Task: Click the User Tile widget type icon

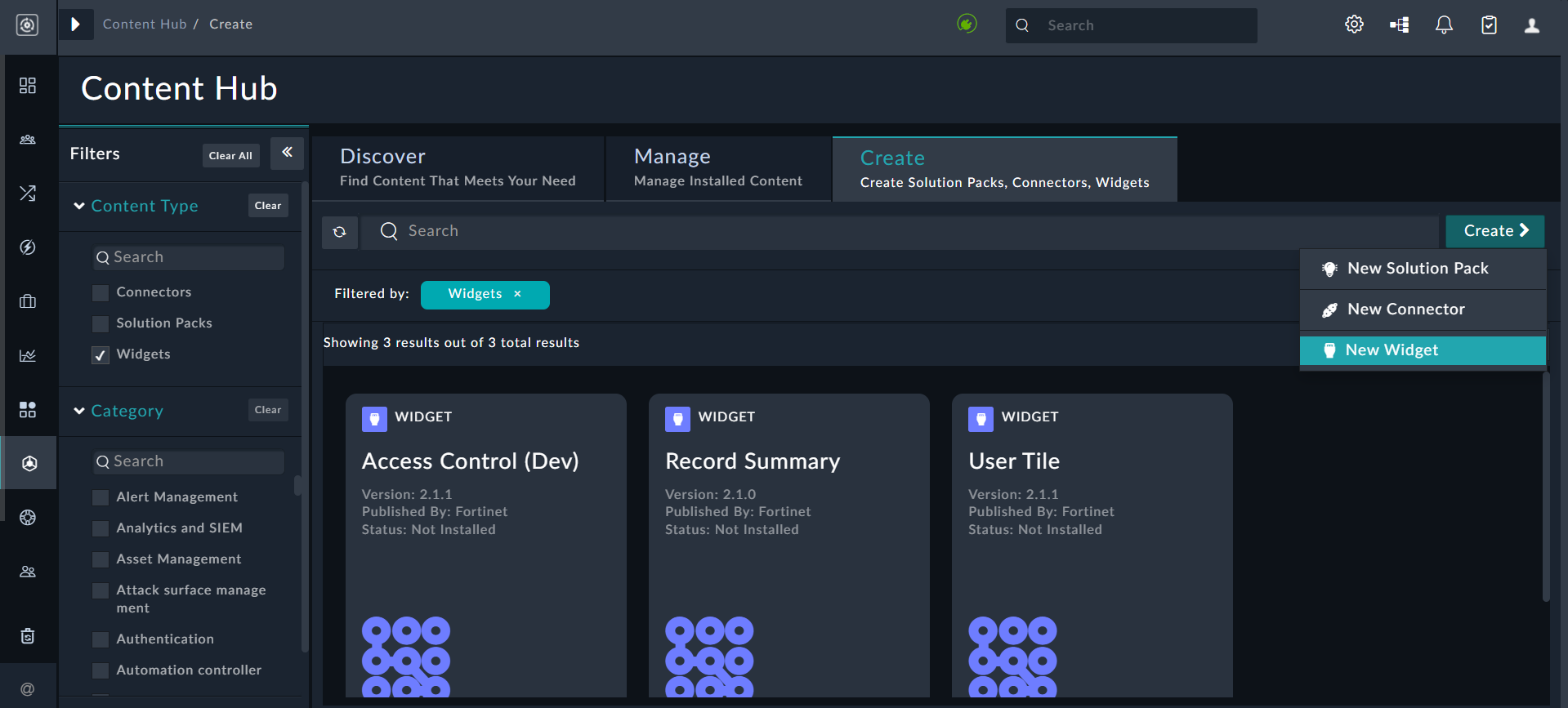Action: pyautogui.click(x=981, y=419)
